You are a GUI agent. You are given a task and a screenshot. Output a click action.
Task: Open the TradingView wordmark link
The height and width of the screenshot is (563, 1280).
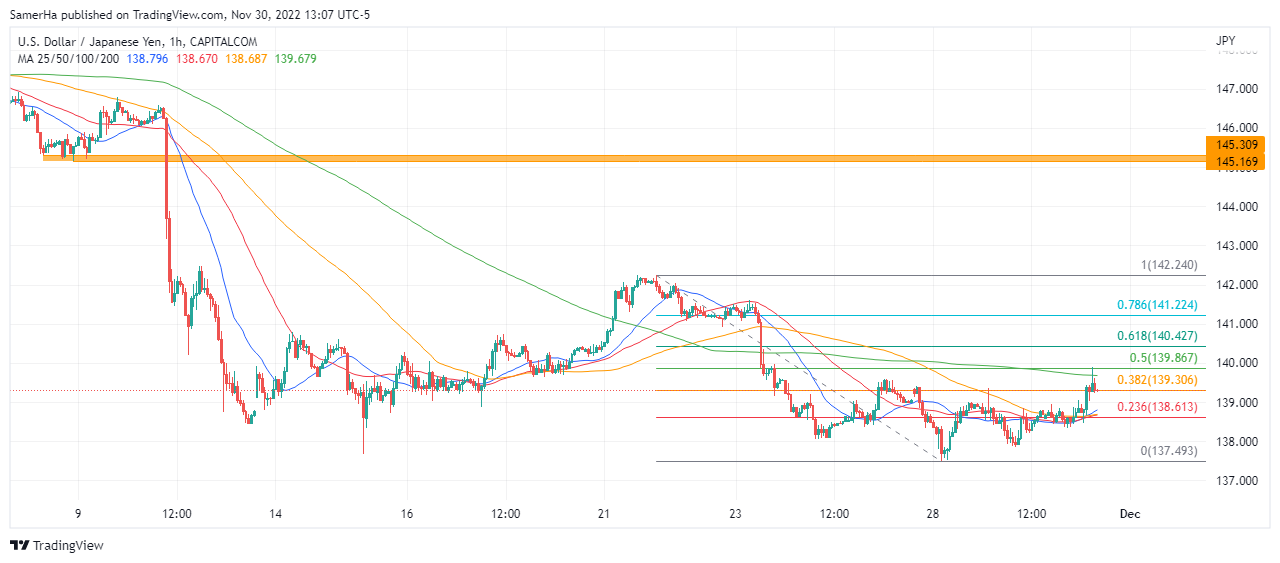click(x=68, y=545)
